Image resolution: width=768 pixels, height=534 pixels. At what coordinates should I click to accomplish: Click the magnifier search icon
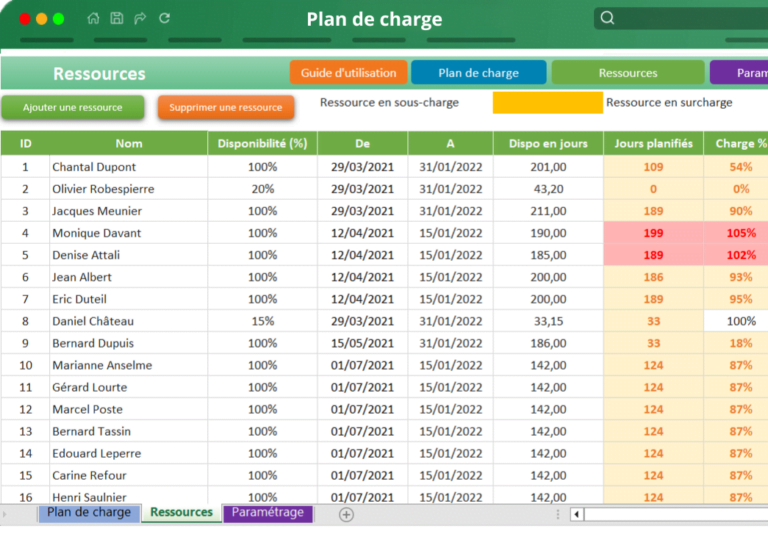click(607, 18)
